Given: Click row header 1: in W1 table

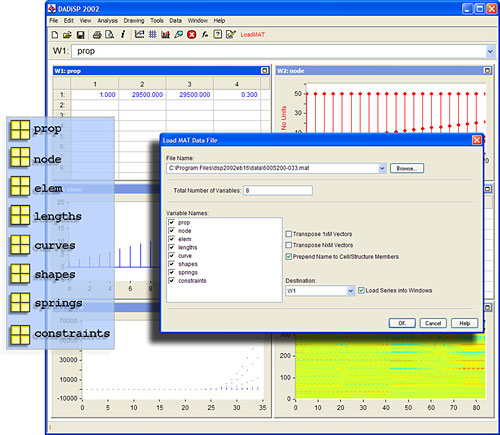Looking at the screenshot, I should (62, 95).
